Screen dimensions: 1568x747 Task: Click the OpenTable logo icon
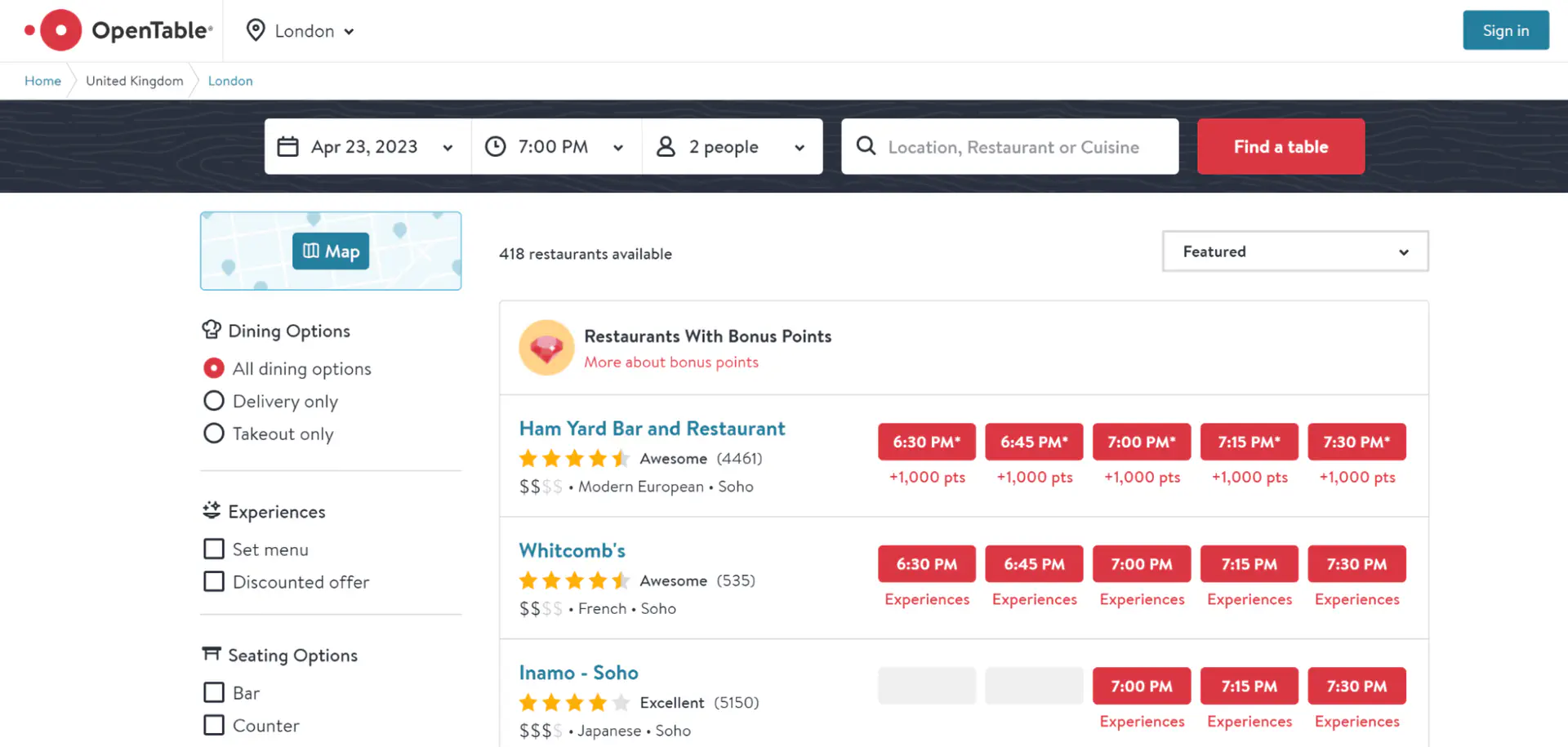(x=60, y=30)
